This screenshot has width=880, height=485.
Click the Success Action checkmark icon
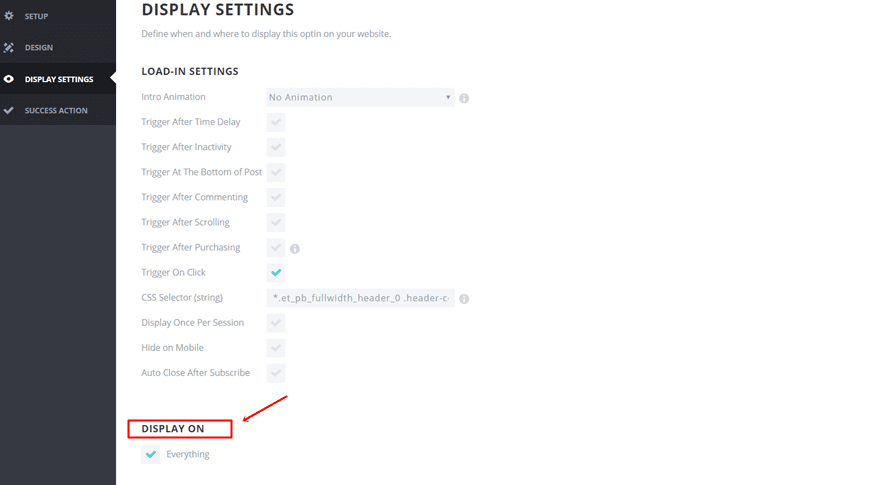coord(9,110)
